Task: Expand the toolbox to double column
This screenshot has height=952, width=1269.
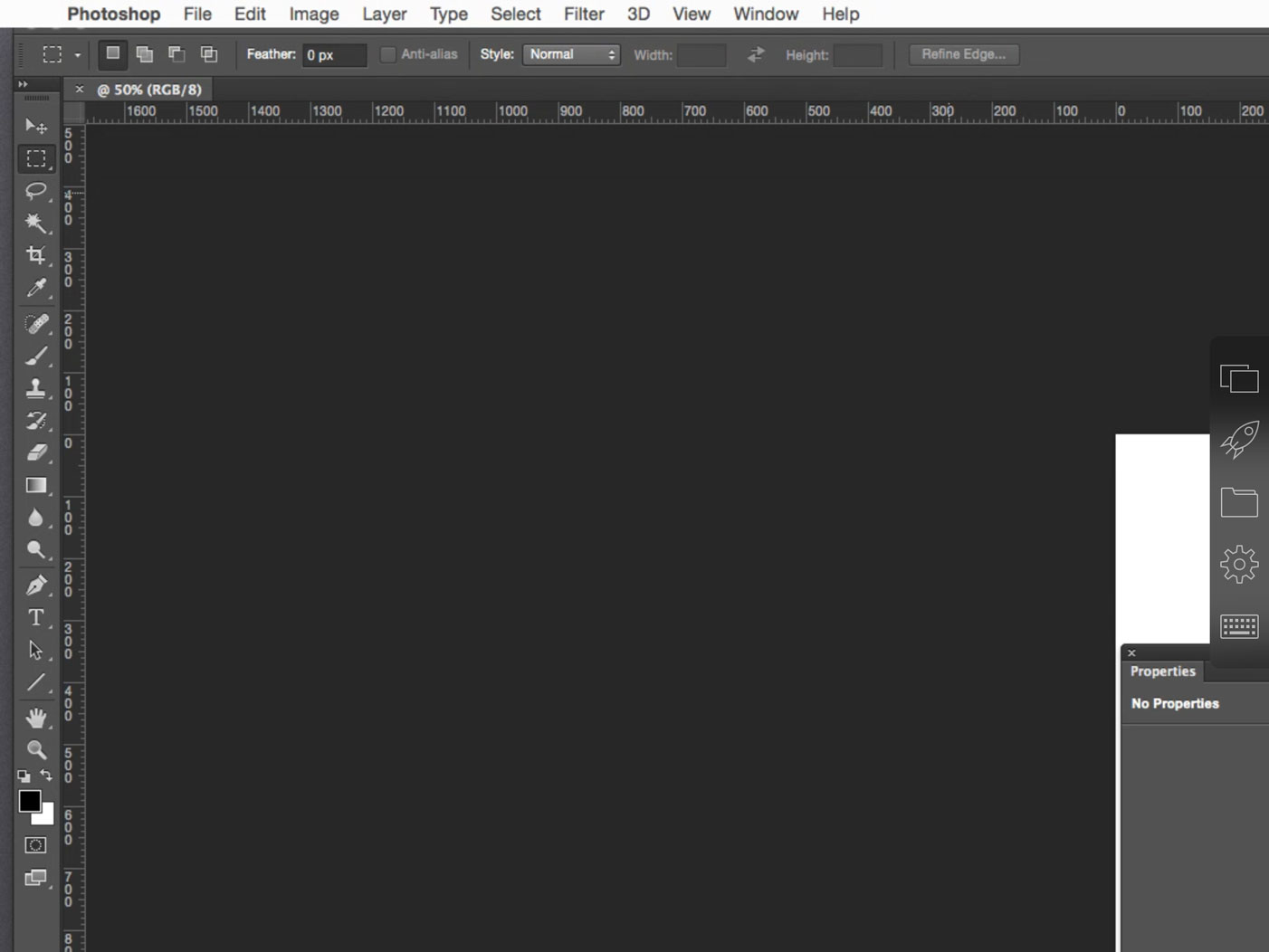Action: [x=23, y=84]
